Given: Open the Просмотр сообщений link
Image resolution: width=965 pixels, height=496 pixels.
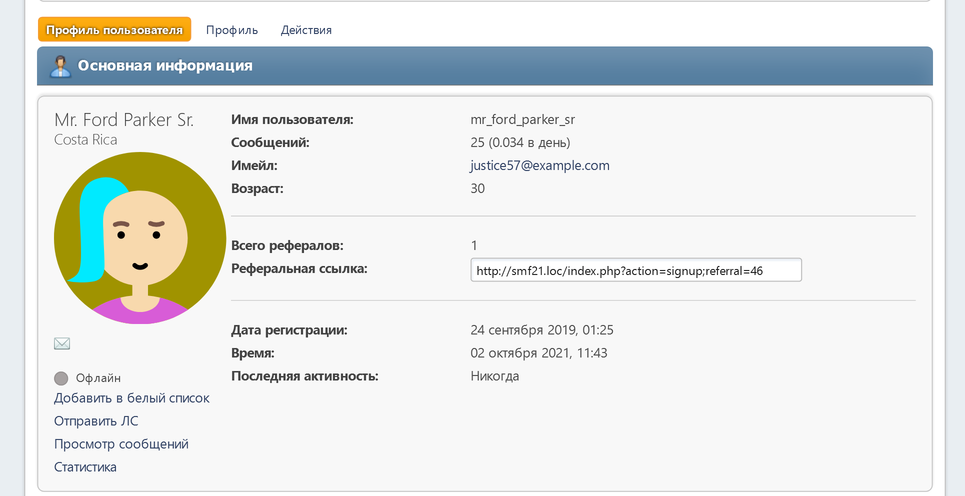Looking at the screenshot, I should coord(121,444).
